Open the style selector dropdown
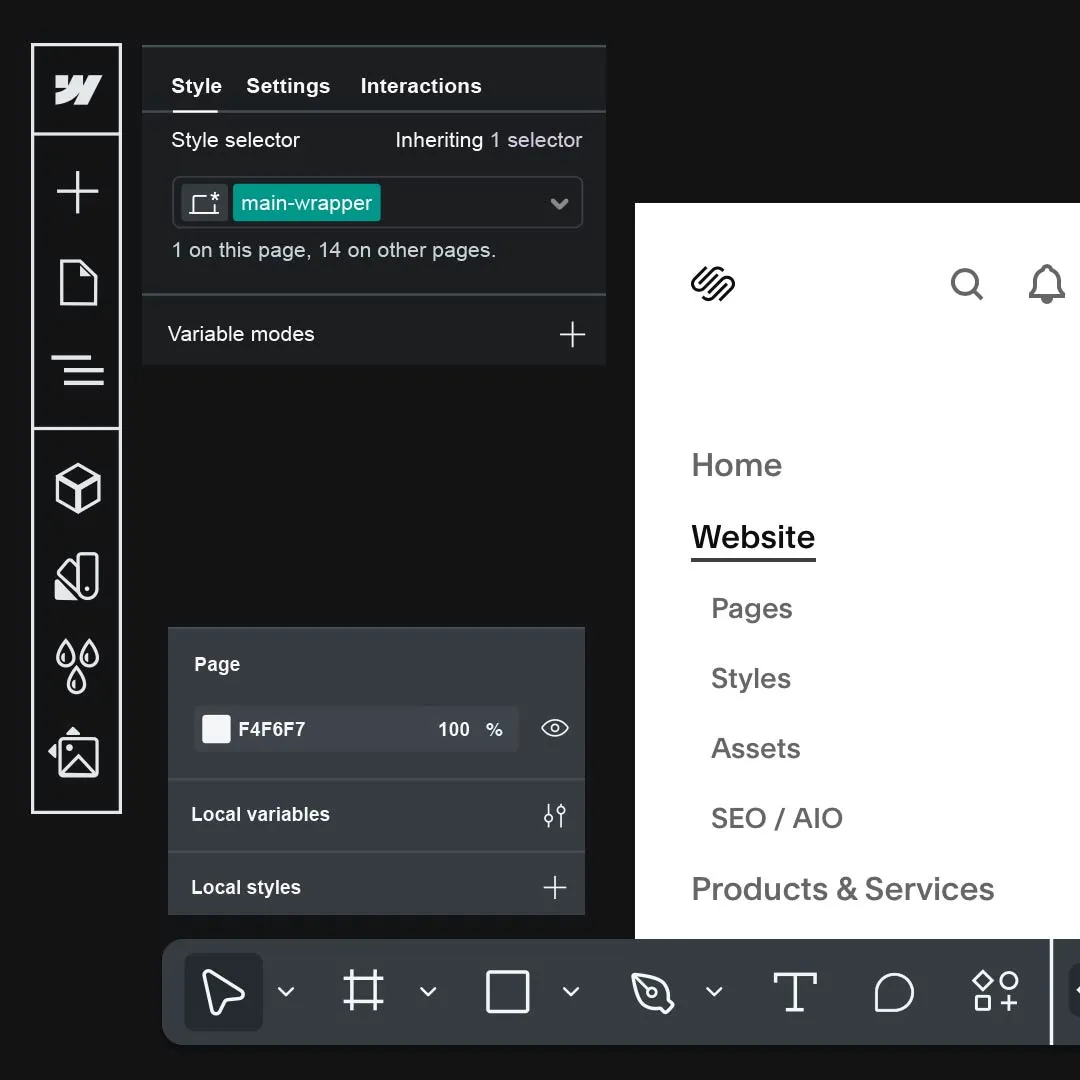 pos(559,202)
